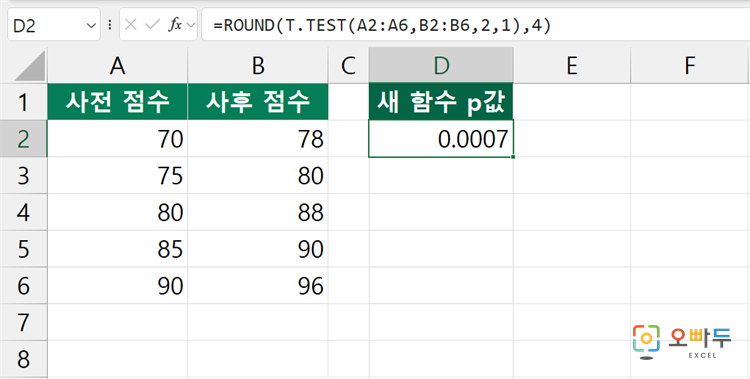Viewport: 750px width, 379px height.
Task: Click the Name Box showing D2
Action: pyautogui.click(x=54, y=24)
